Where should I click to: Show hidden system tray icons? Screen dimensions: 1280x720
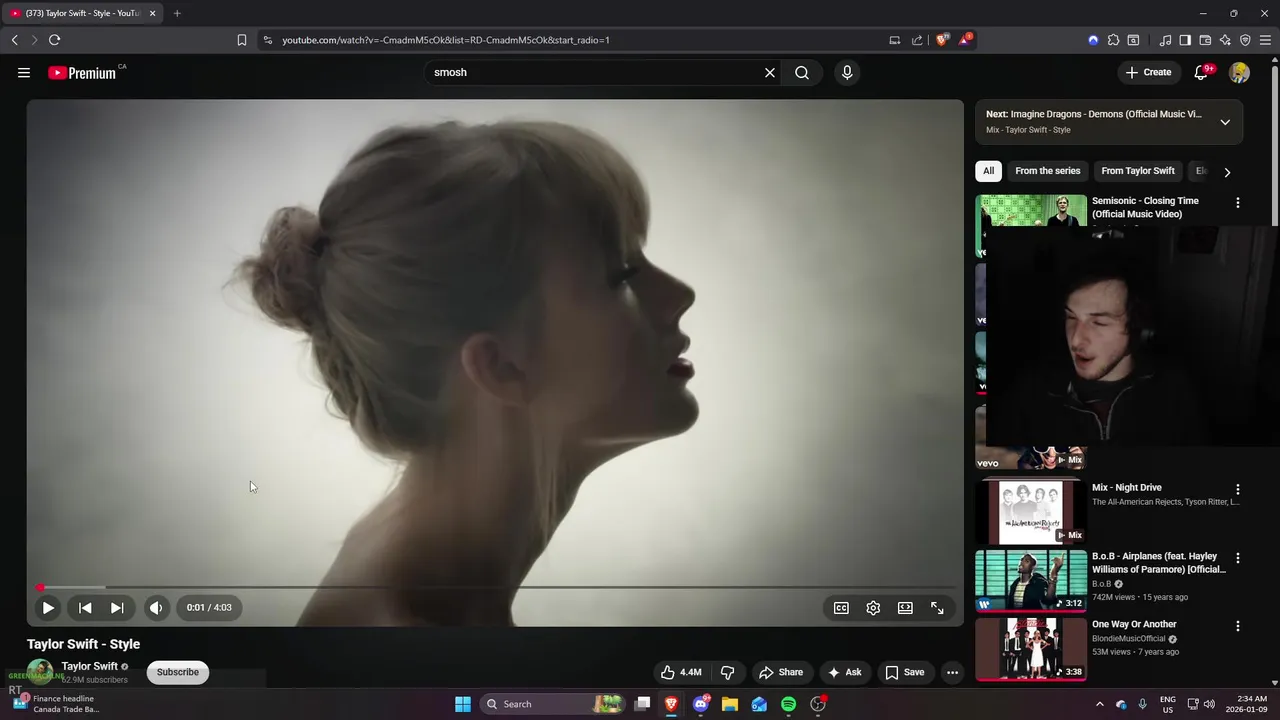(1099, 704)
